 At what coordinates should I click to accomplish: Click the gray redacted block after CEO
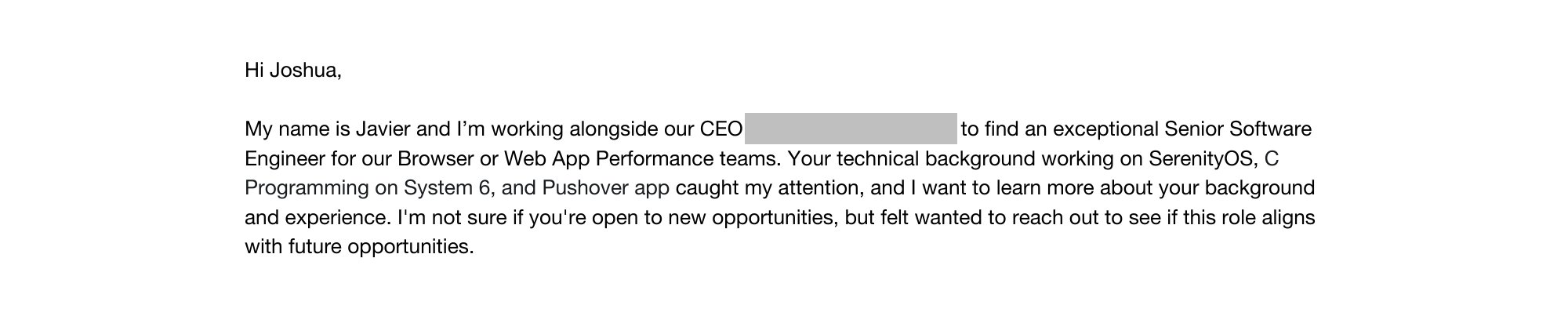click(851, 129)
